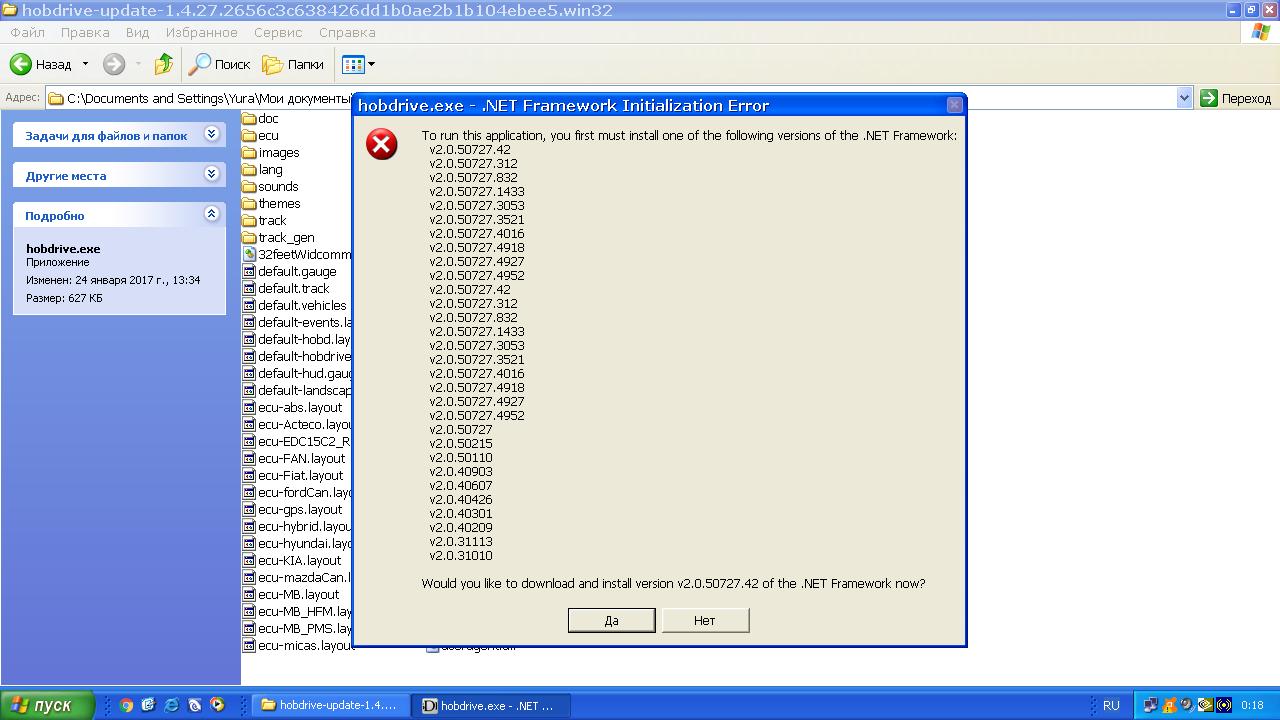Collapse the Задачи для файлов и папок panel
Screen dimensions: 1280x720
[211, 134]
